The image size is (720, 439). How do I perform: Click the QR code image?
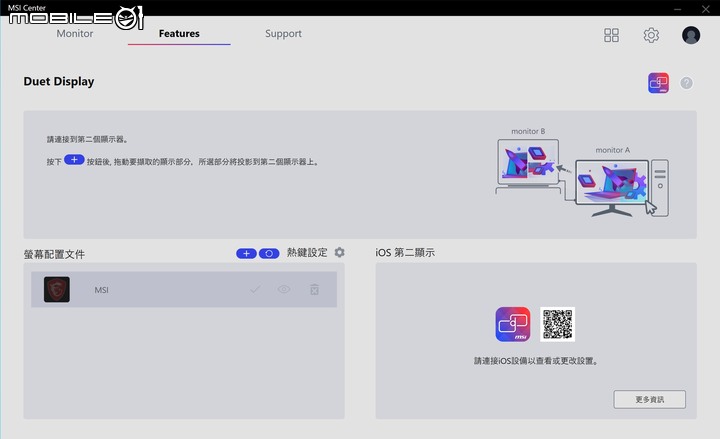click(x=557, y=324)
